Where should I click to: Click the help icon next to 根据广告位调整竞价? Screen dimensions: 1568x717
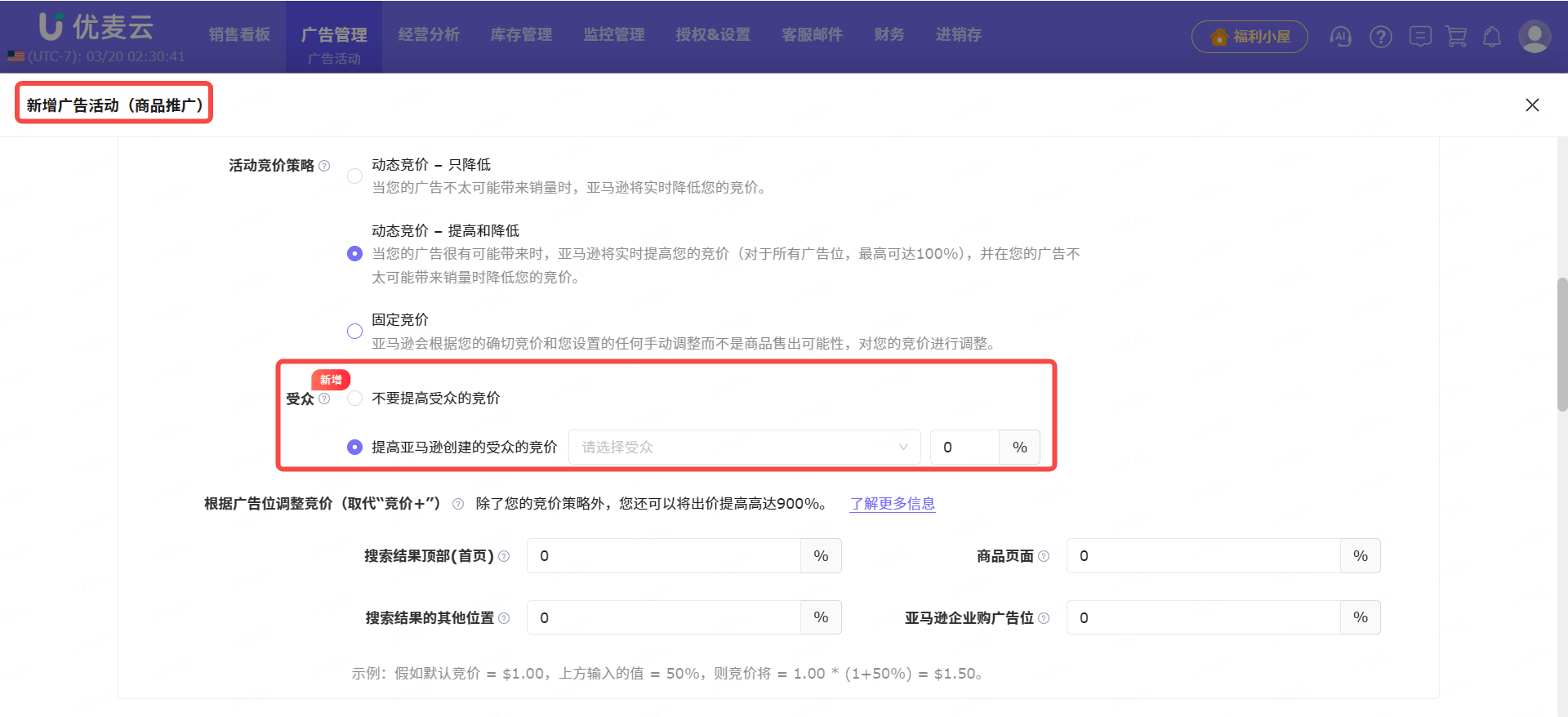(458, 504)
